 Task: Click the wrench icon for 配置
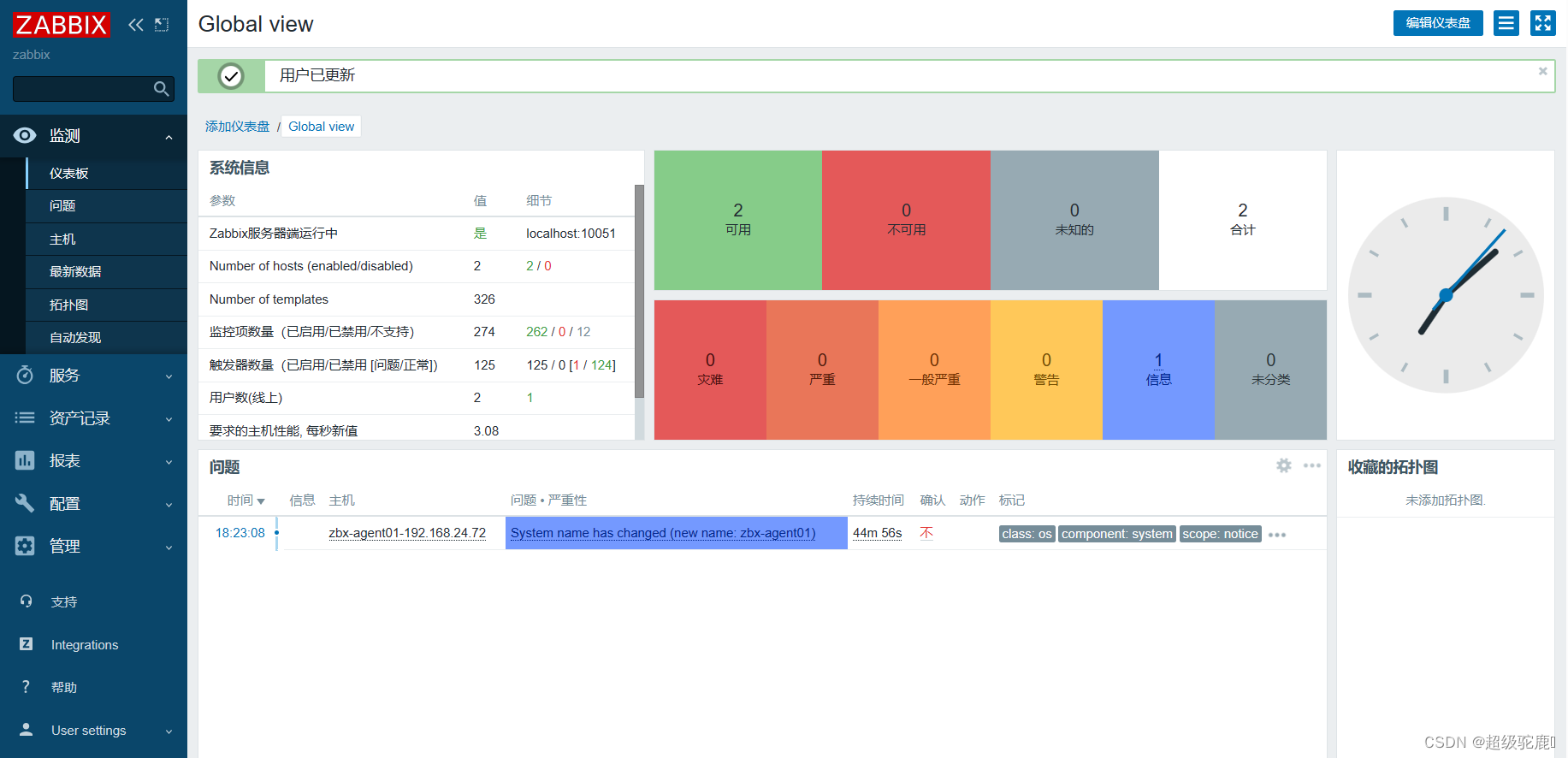point(25,503)
